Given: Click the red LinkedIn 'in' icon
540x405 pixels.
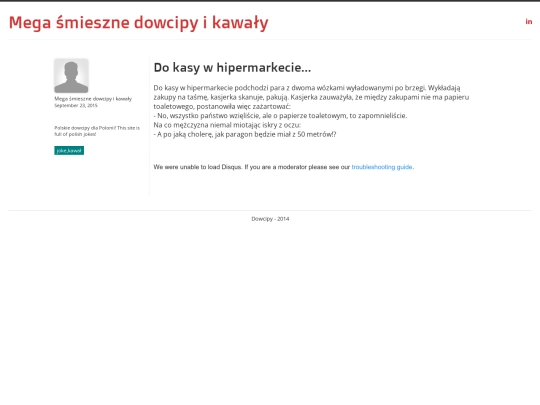Looking at the screenshot, I should pyautogui.click(x=529, y=22).
